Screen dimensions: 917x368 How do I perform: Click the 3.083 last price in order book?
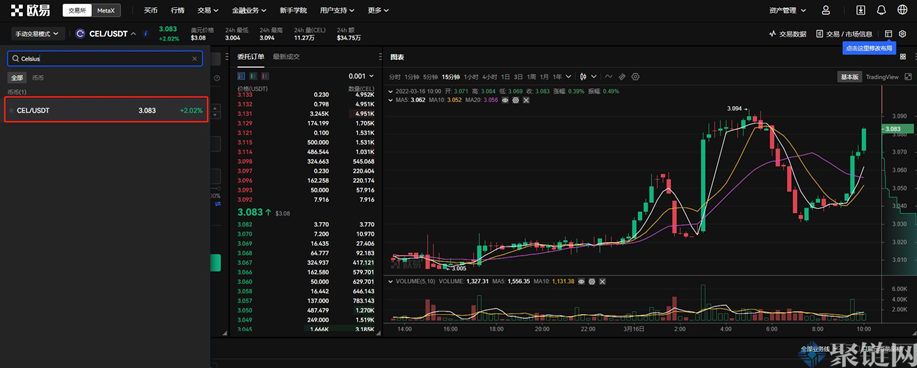click(x=250, y=212)
